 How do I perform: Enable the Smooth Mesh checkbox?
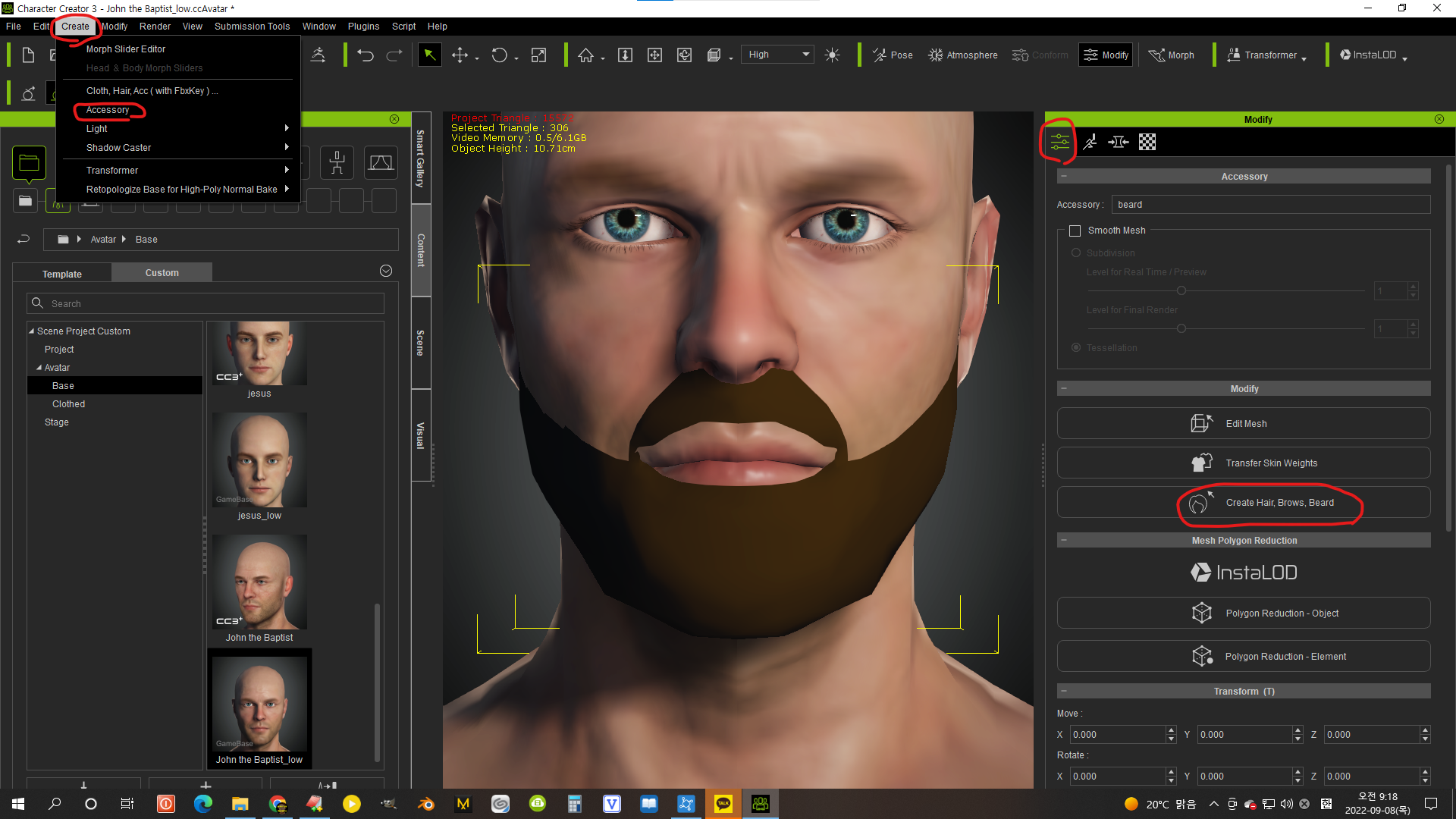coord(1075,231)
